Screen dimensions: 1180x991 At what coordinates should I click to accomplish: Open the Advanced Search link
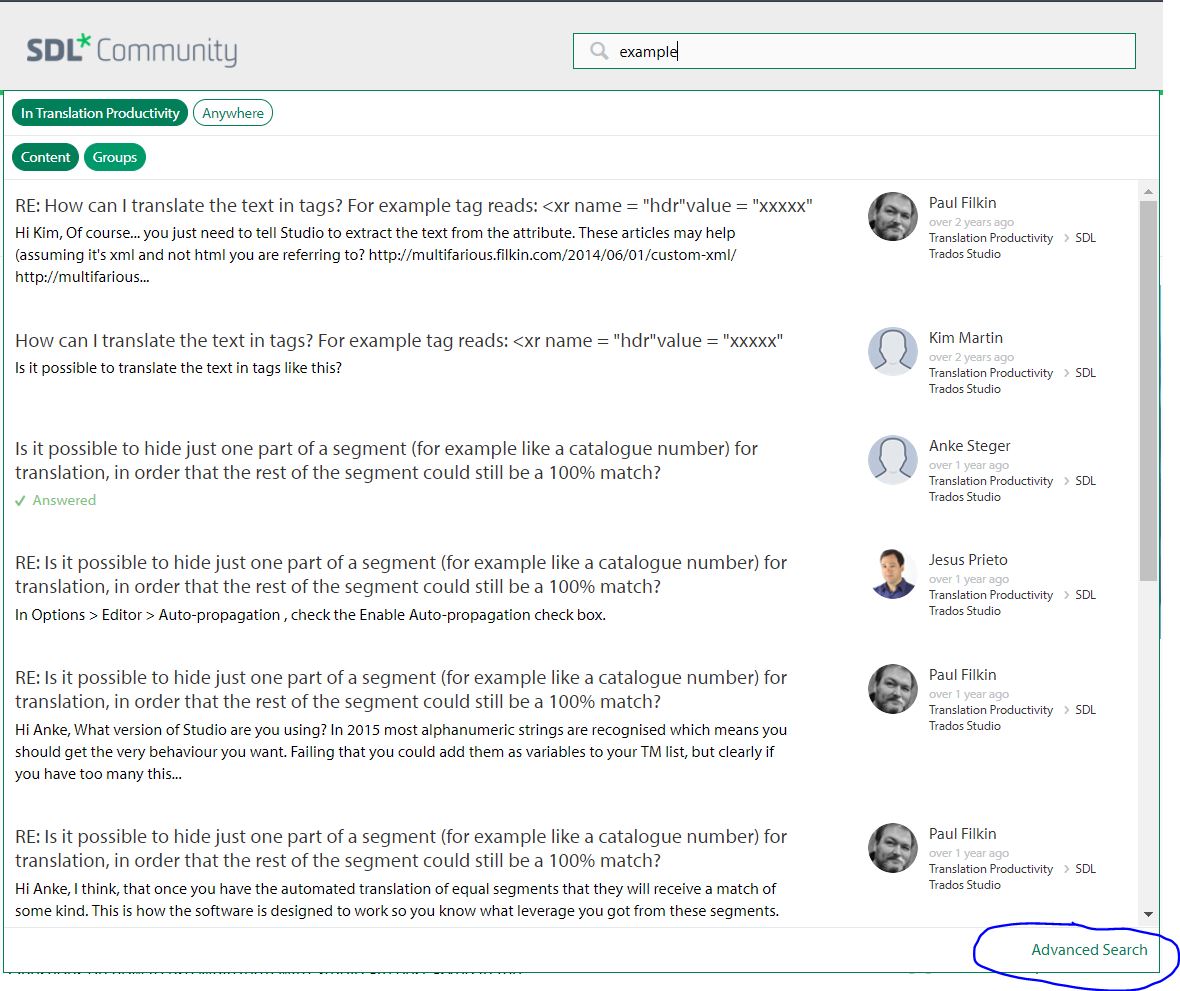click(1089, 950)
